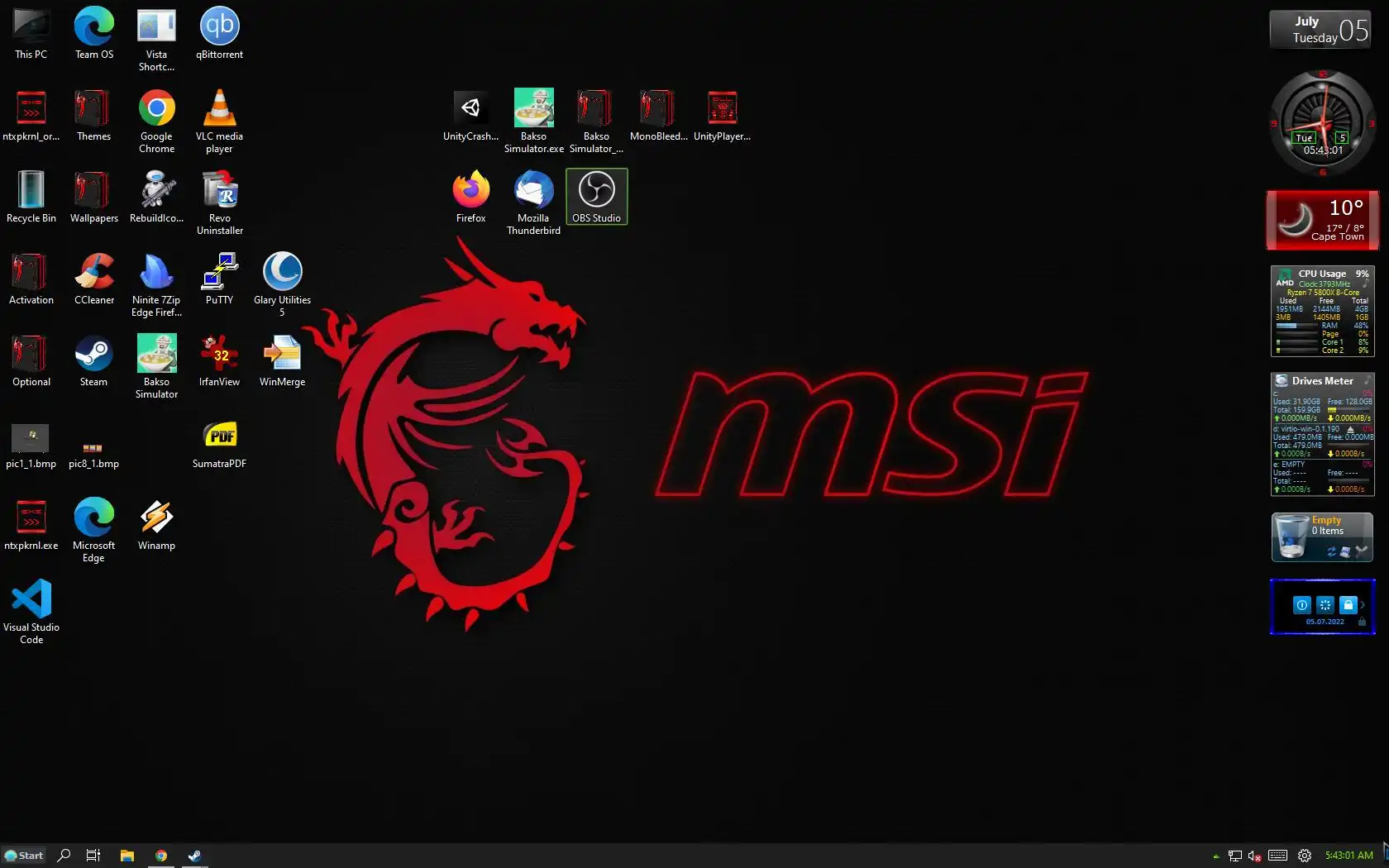The image size is (1389, 868).
Task: Launch the Team OS shortcut
Action: tap(94, 34)
